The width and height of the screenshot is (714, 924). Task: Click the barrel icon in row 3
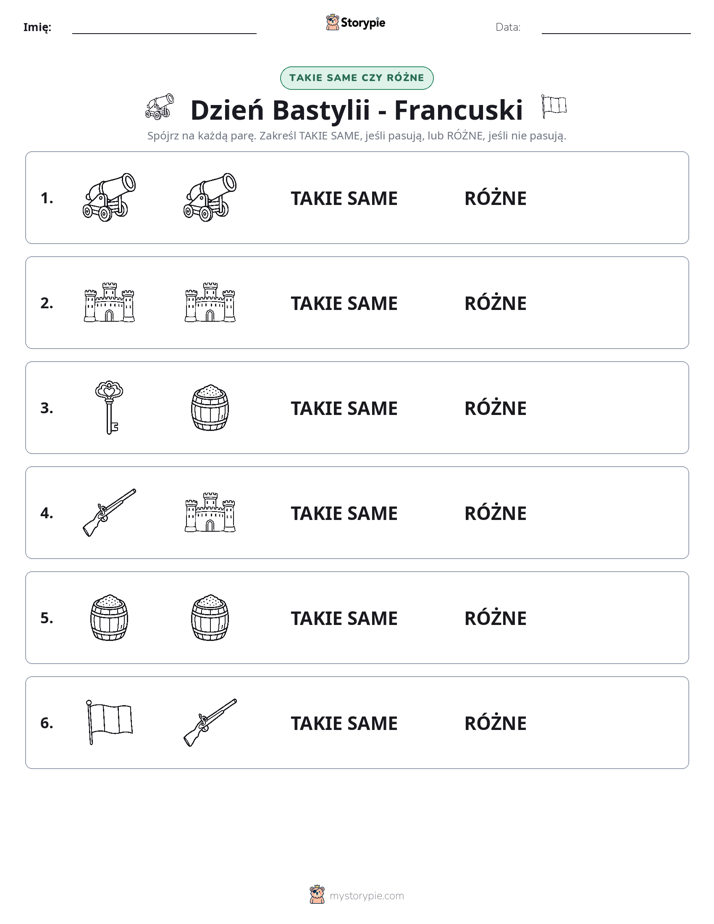point(210,408)
